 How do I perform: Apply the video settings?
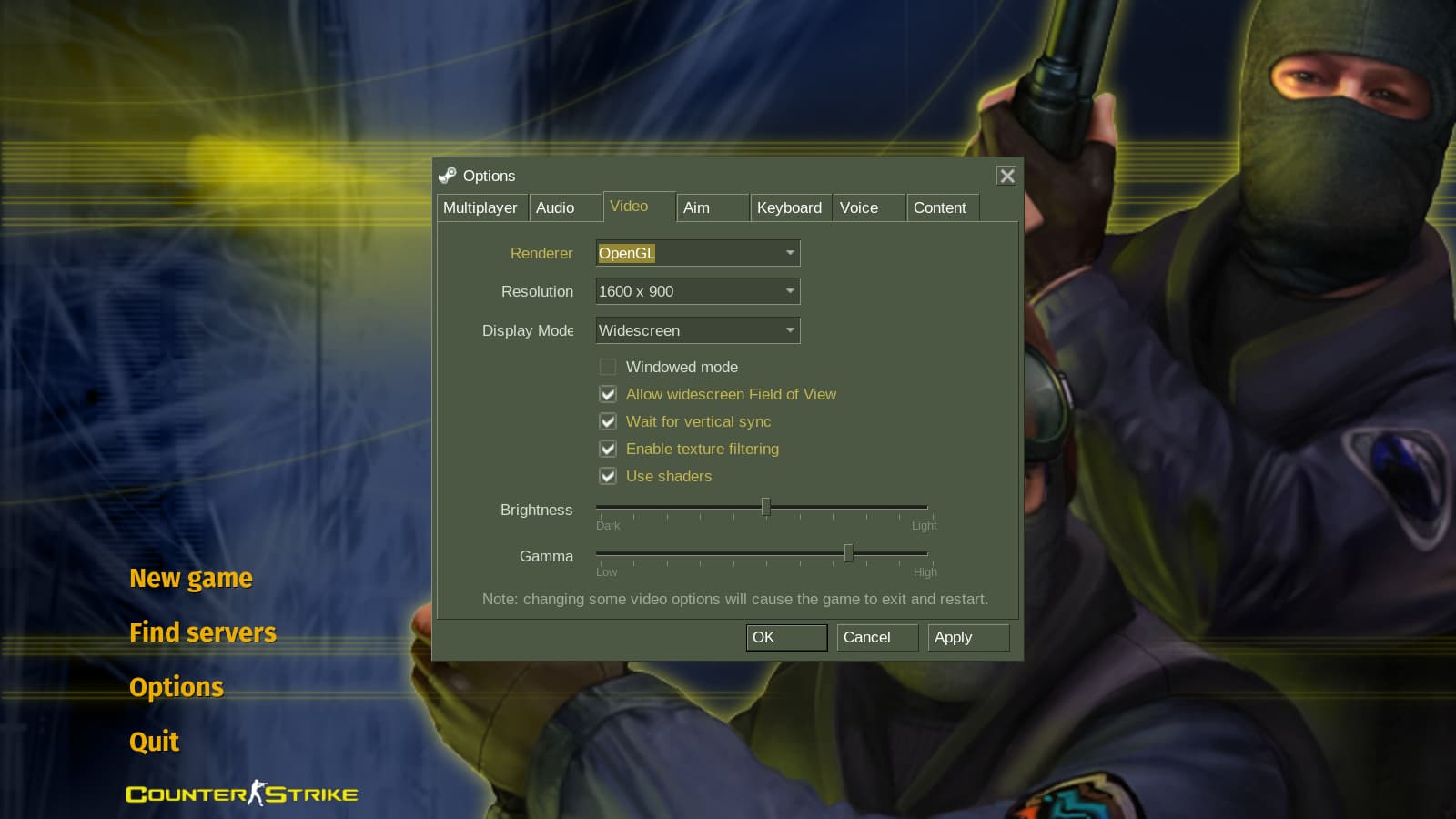tap(968, 637)
